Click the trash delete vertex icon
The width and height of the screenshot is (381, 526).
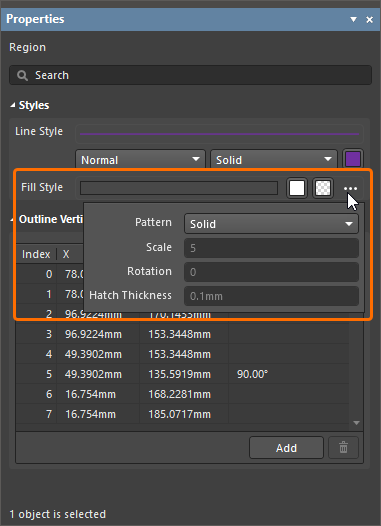click(x=343, y=447)
